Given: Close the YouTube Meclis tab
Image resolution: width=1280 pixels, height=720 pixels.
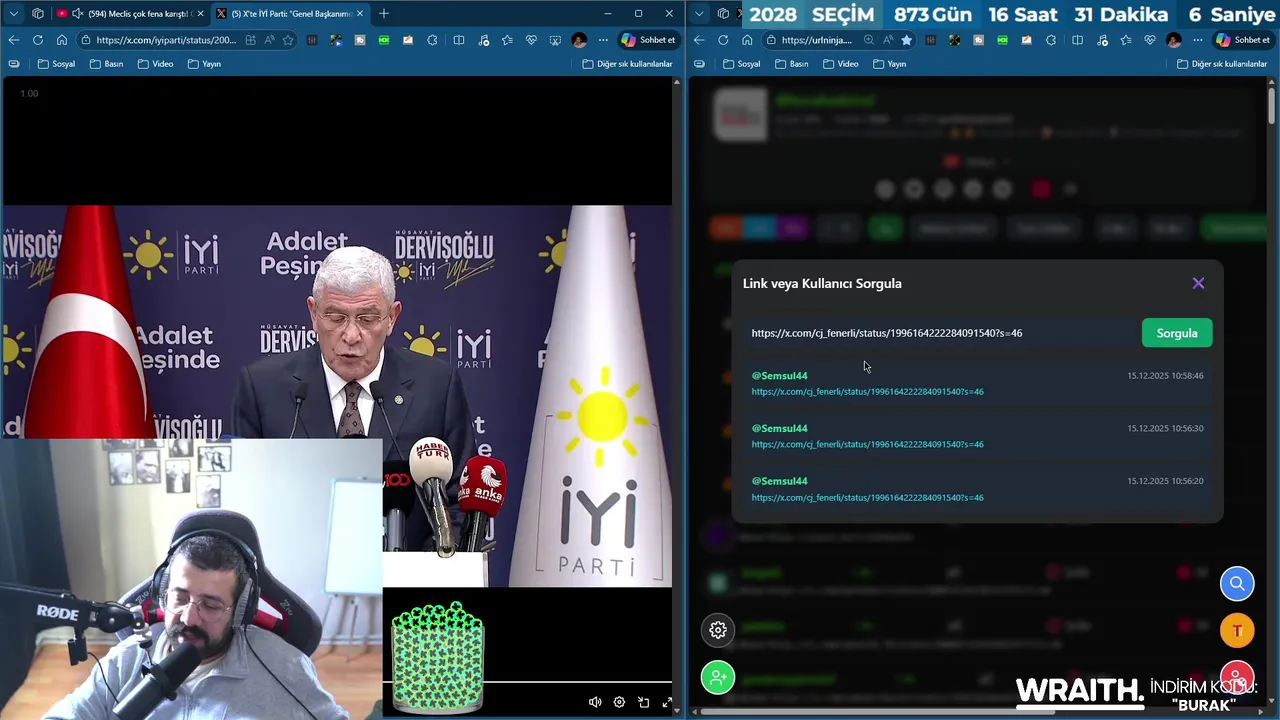Looking at the screenshot, I should [200, 13].
